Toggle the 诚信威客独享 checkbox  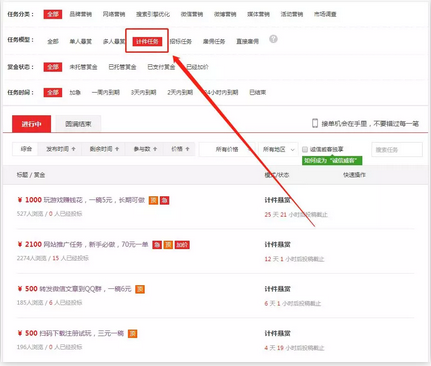(x=305, y=149)
